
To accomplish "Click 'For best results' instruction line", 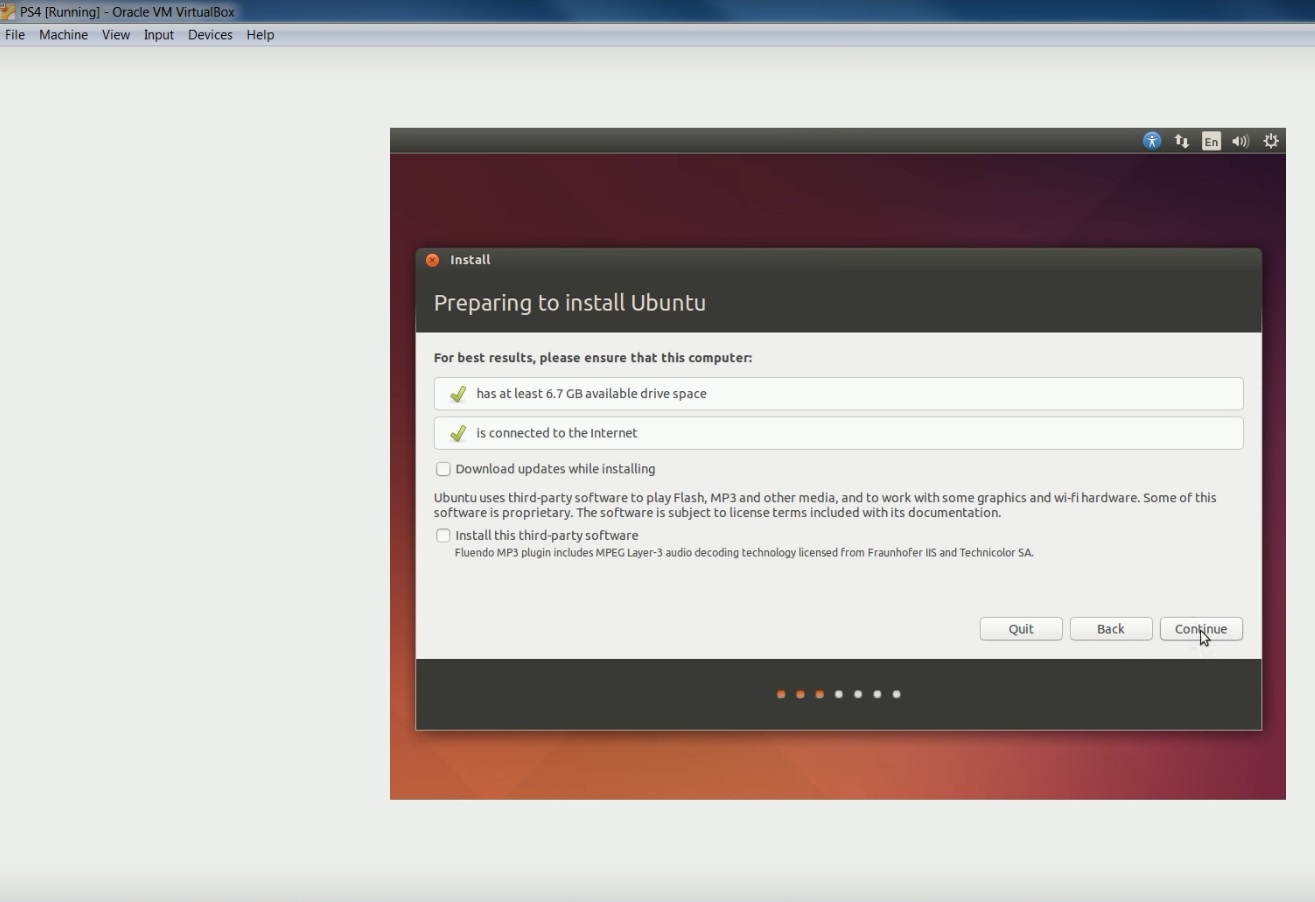I will pos(593,358).
